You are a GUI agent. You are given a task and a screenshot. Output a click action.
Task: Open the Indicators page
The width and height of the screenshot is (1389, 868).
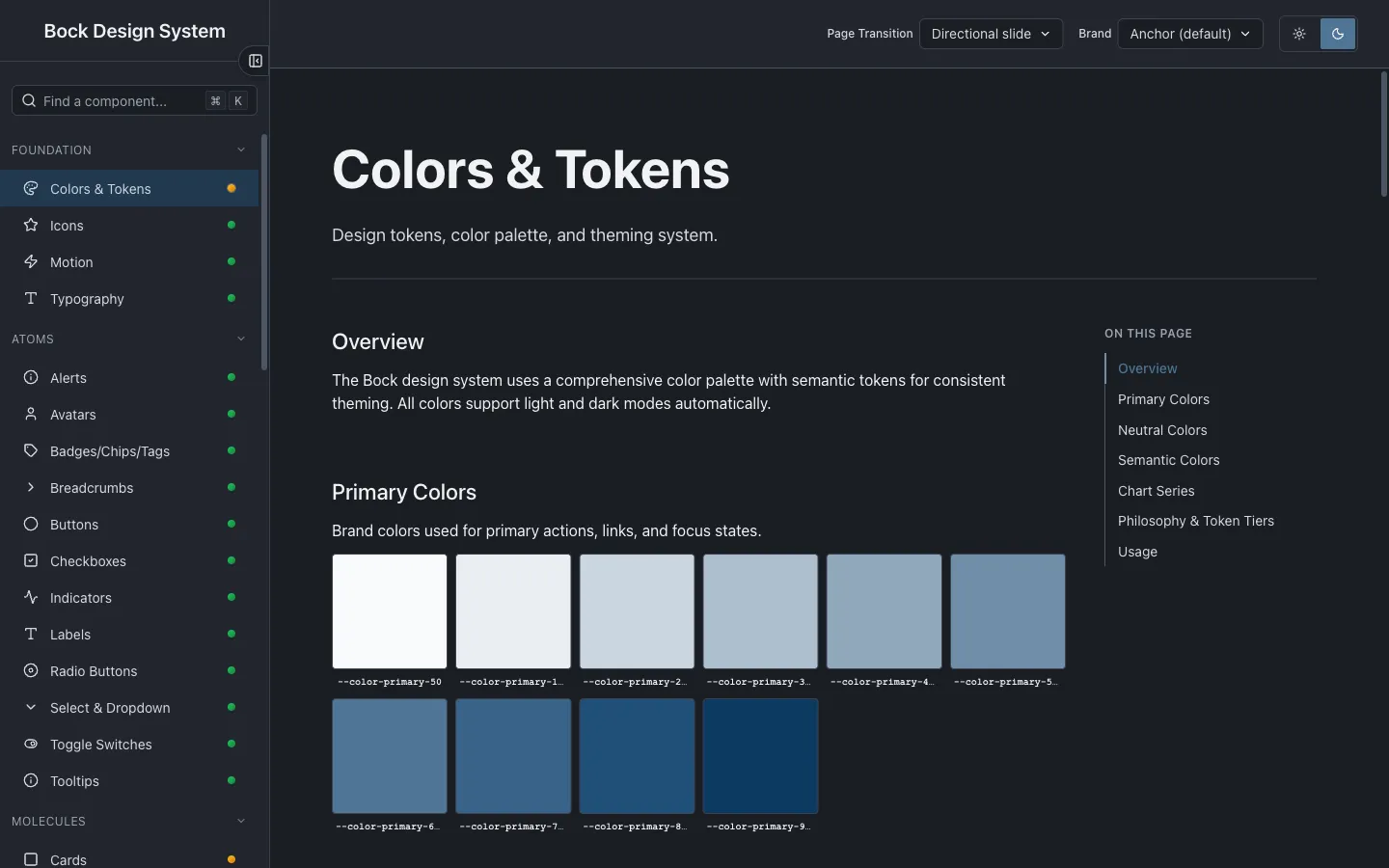point(129,597)
